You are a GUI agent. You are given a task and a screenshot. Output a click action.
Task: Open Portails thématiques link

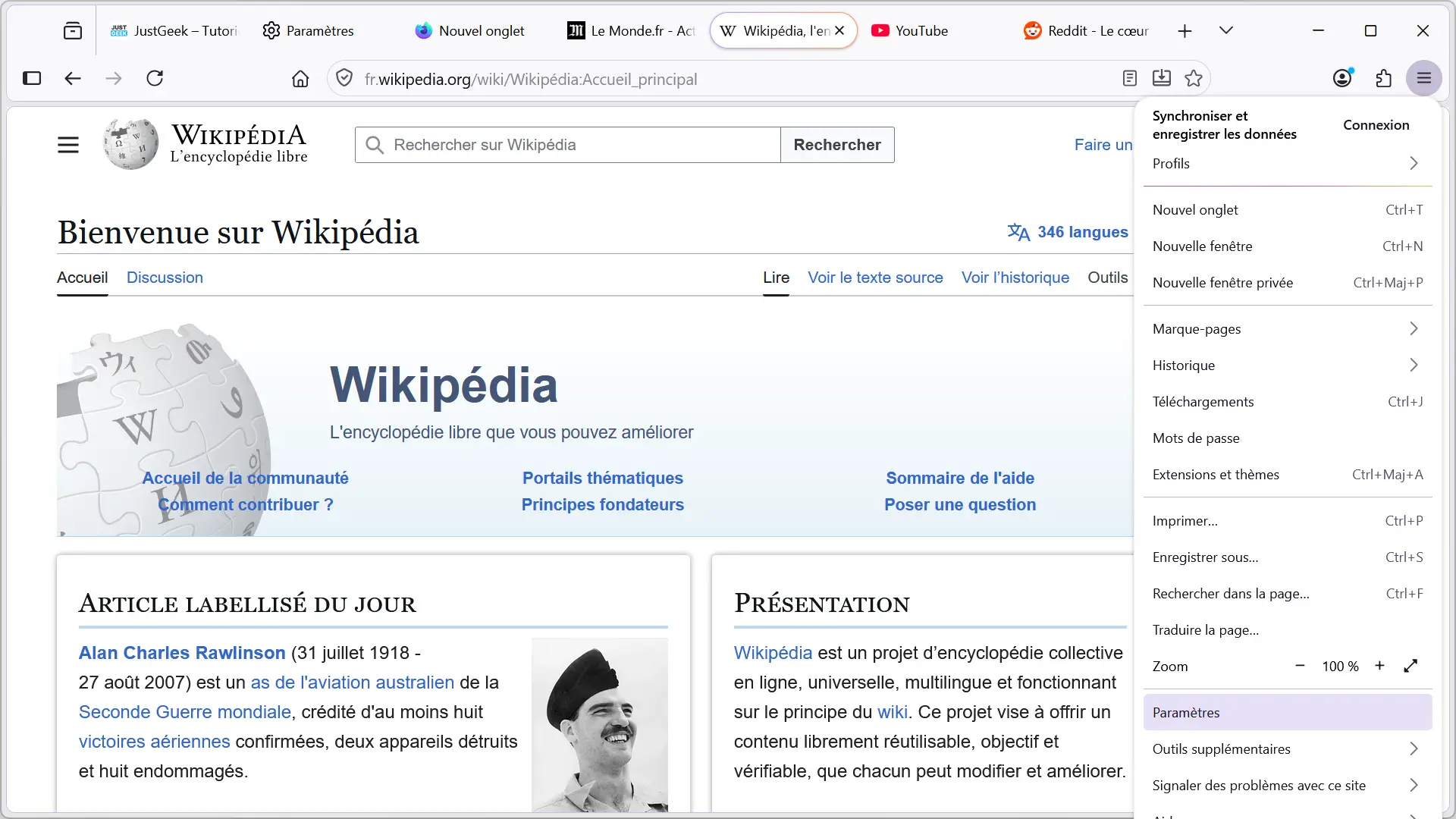pos(602,479)
